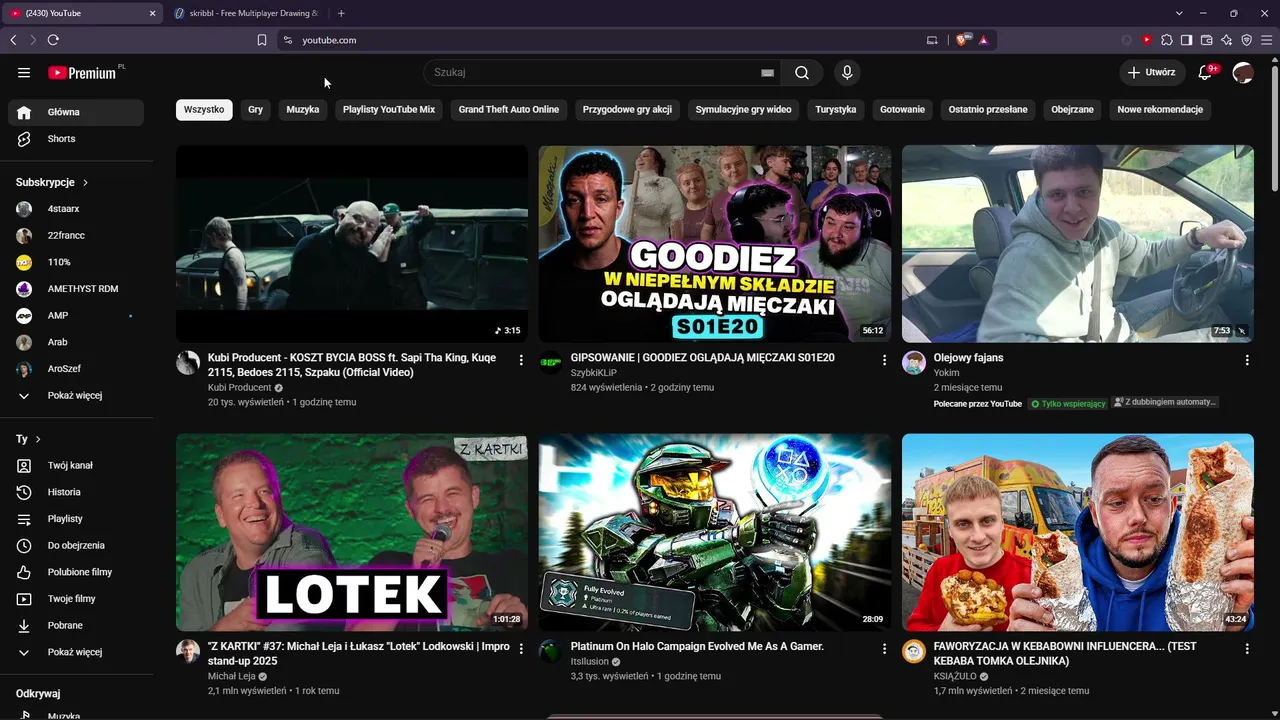This screenshot has width=1280, height=720.
Task: Open Shorts from the sidebar
Action: pyautogui.click(x=76, y=139)
